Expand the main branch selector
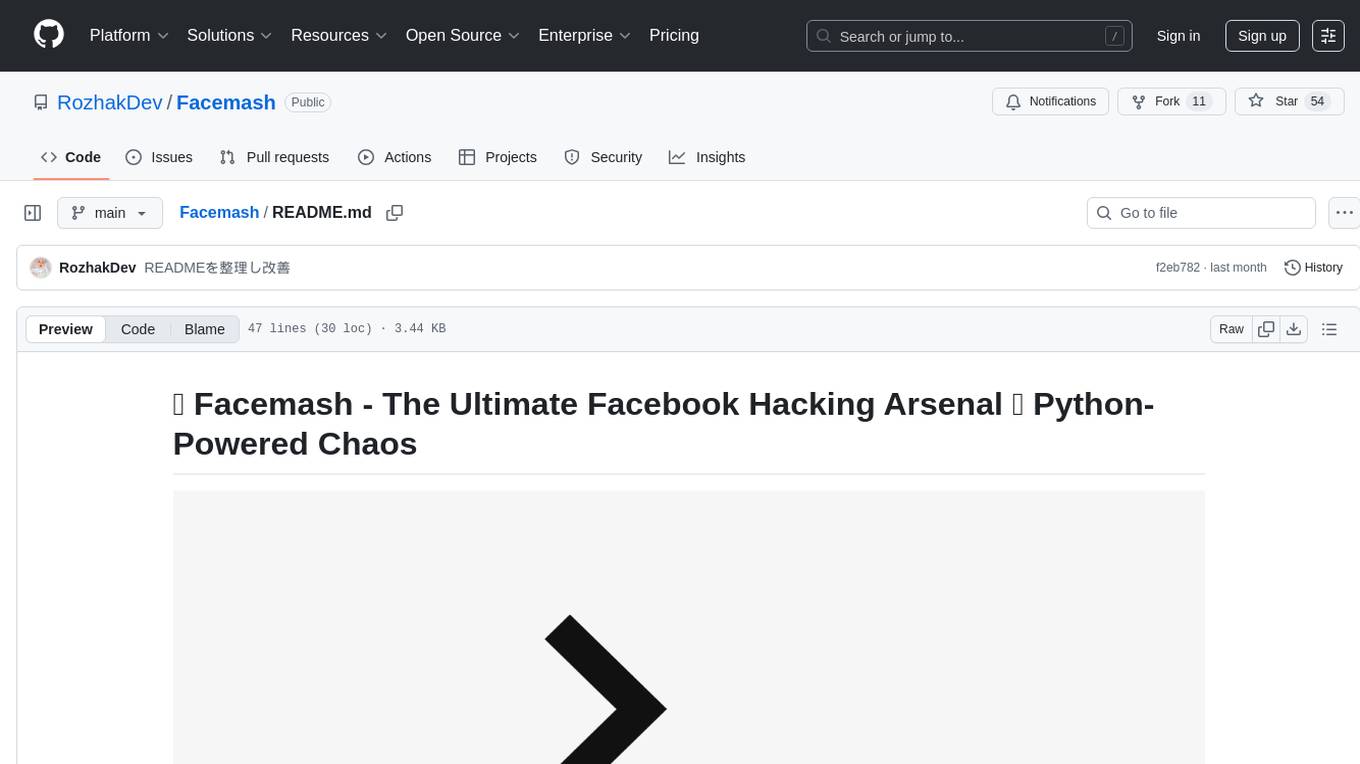Viewport: 1360px width, 764px height. click(110, 213)
